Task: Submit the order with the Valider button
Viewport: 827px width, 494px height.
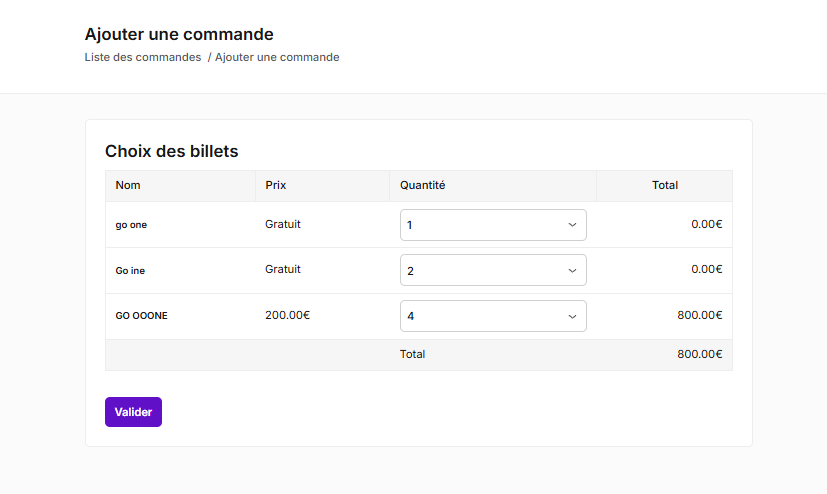Action: (133, 412)
